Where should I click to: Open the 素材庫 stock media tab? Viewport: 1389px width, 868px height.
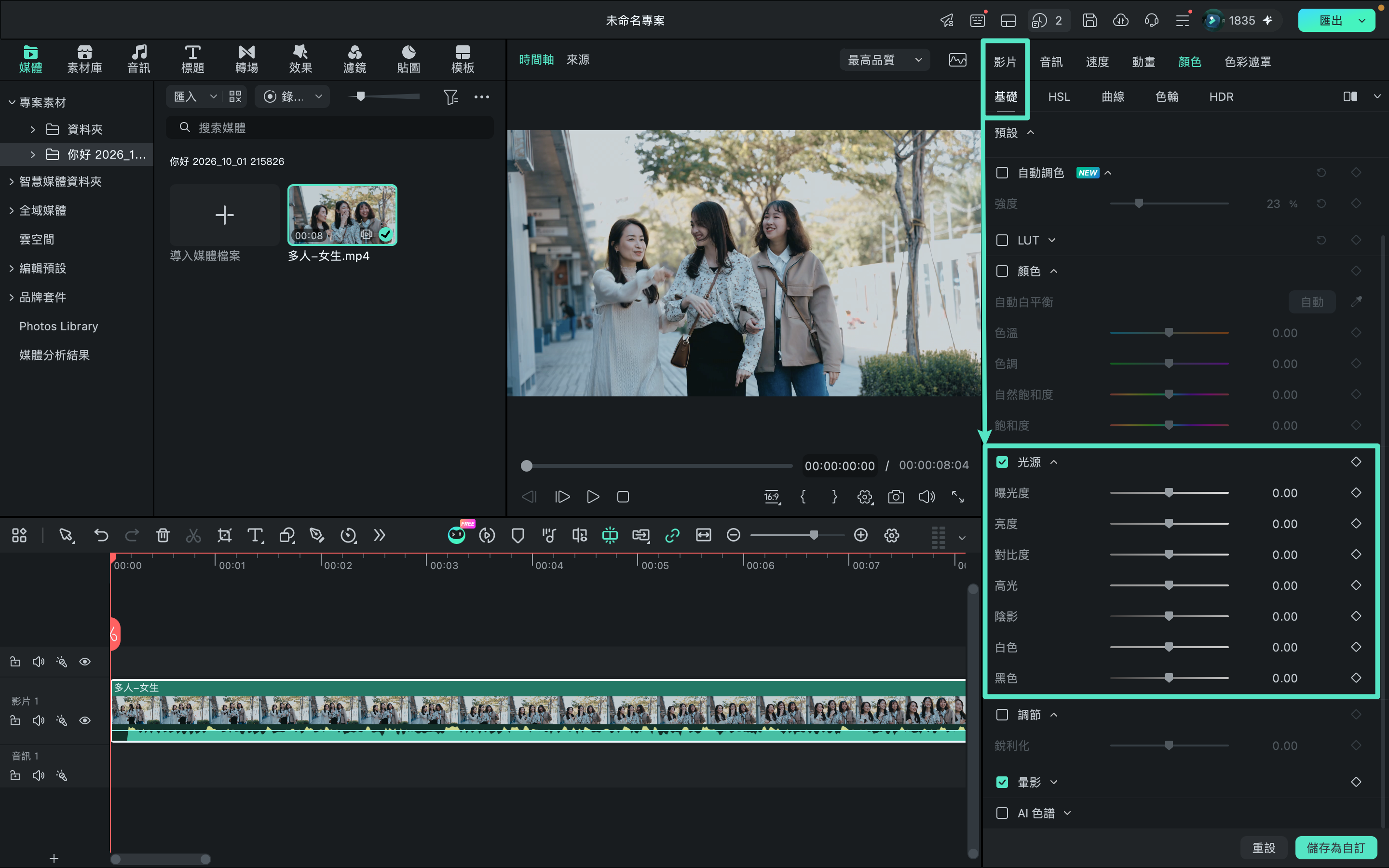click(x=84, y=59)
